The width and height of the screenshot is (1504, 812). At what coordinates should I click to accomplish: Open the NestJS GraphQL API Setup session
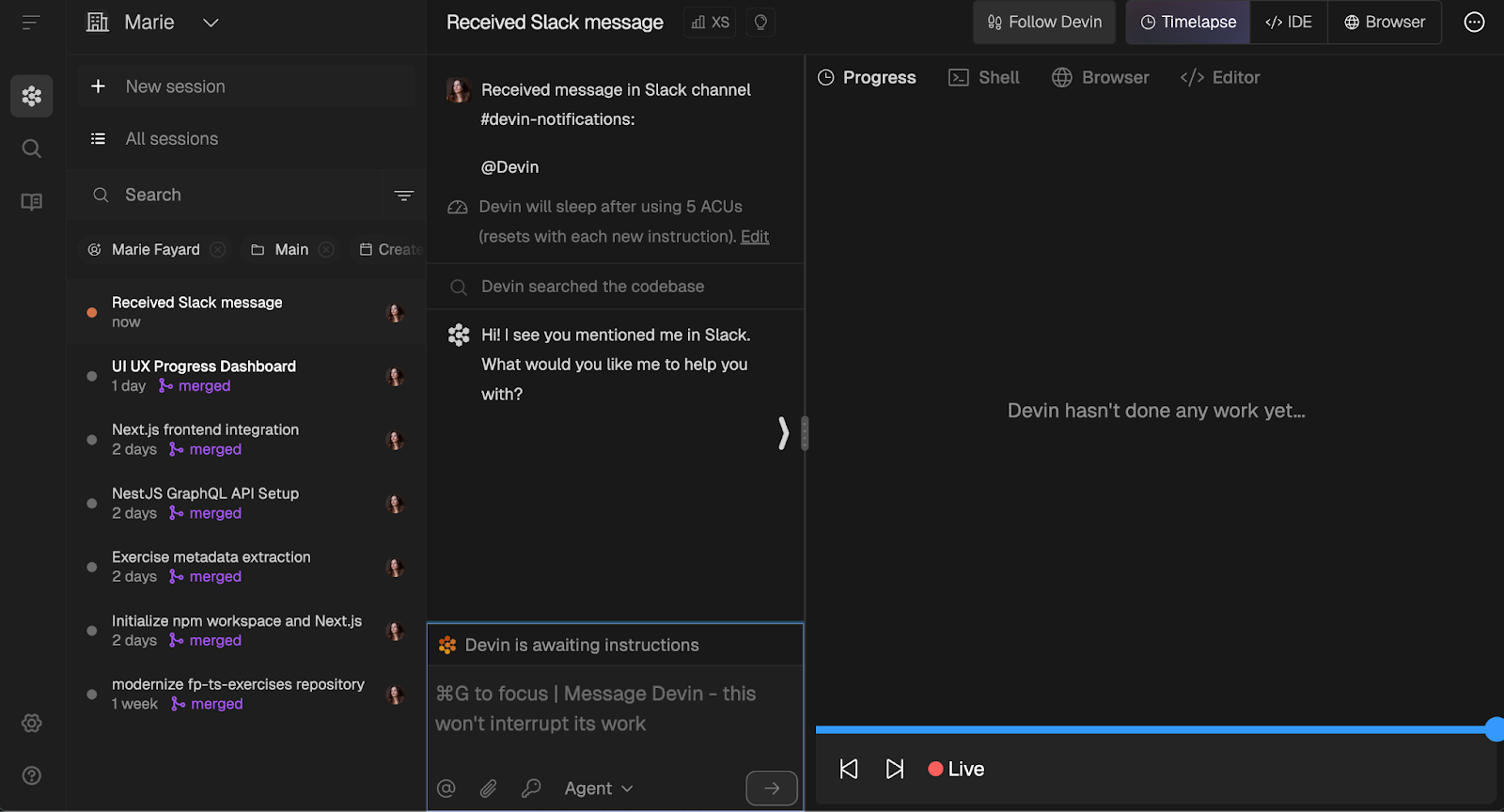(246, 503)
